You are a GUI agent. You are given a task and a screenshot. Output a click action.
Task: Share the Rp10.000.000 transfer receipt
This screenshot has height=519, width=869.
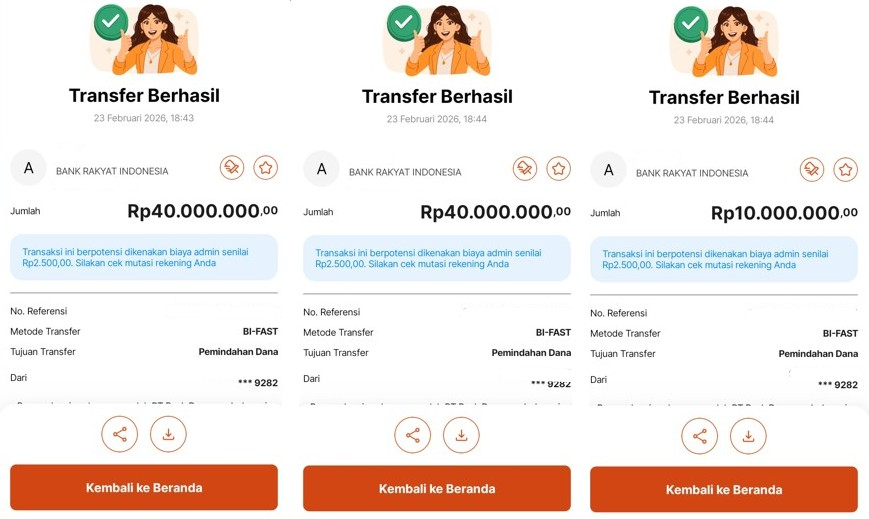click(x=700, y=436)
